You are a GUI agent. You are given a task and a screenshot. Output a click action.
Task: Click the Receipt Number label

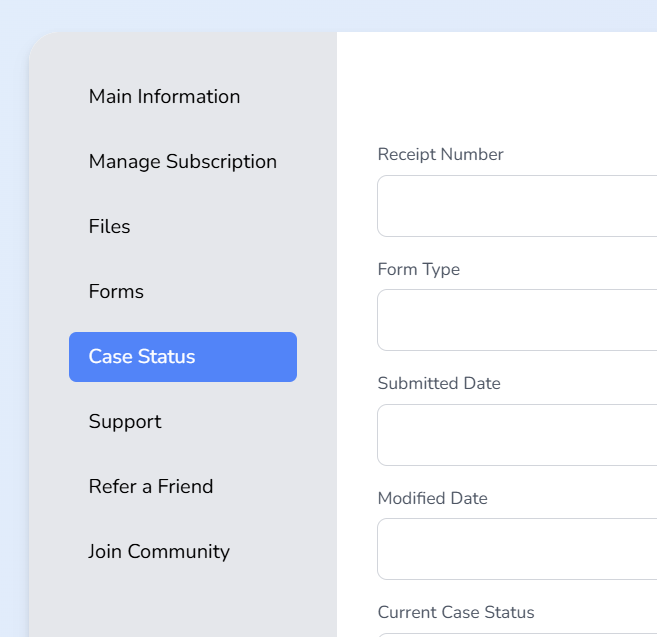tap(440, 155)
